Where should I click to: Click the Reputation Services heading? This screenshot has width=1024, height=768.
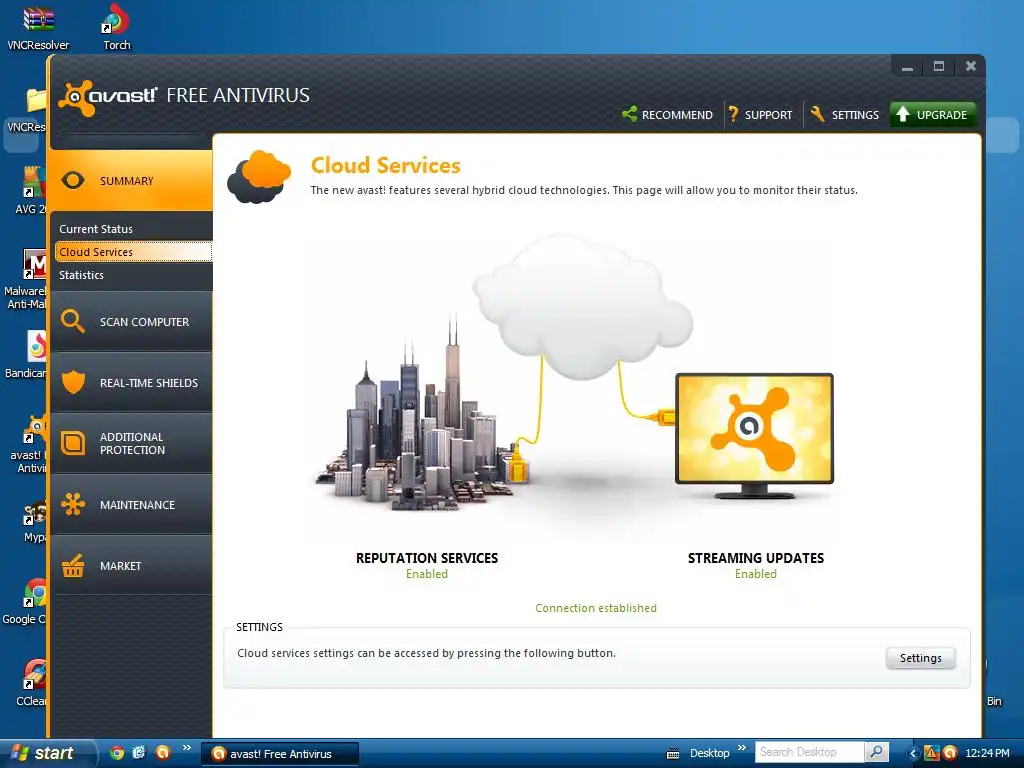pyautogui.click(x=427, y=558)
